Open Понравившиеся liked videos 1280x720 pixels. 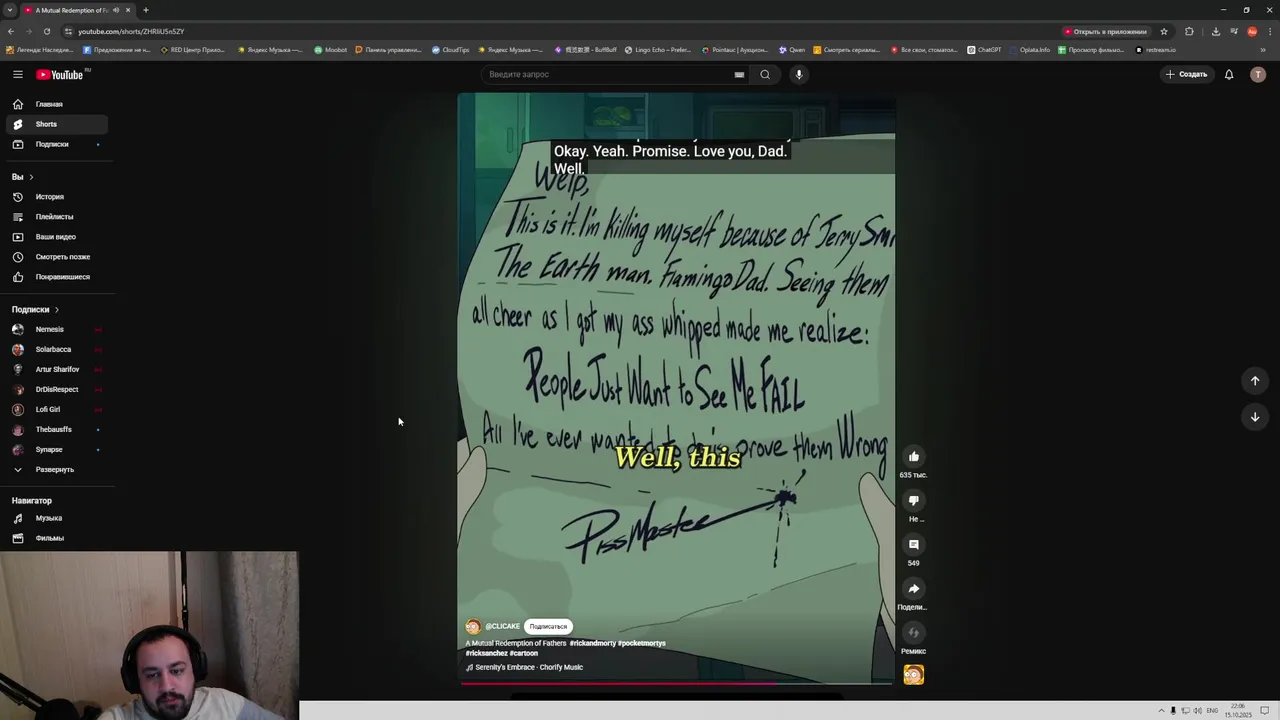tap(56, 277)
